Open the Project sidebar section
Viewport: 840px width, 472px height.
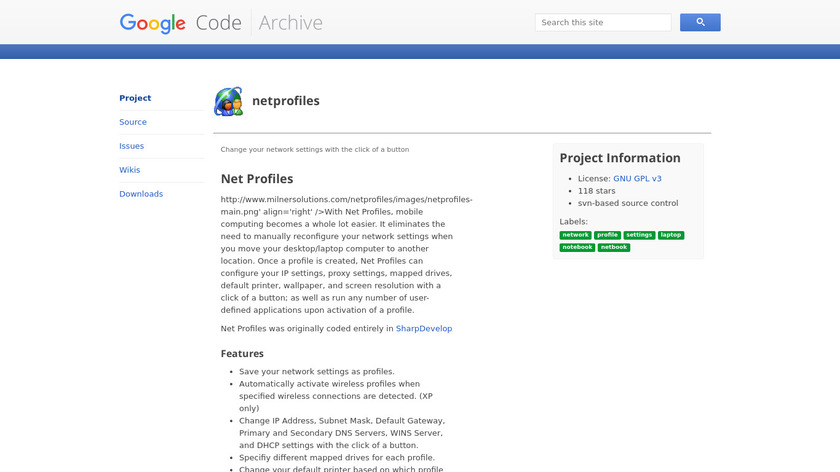135,98
